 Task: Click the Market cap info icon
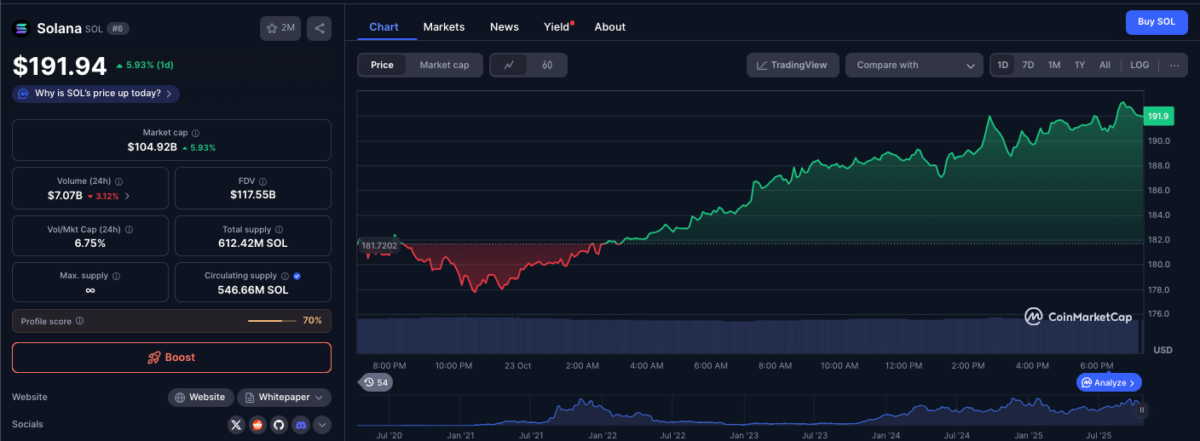pyautogui.click(x=195, y=133)
